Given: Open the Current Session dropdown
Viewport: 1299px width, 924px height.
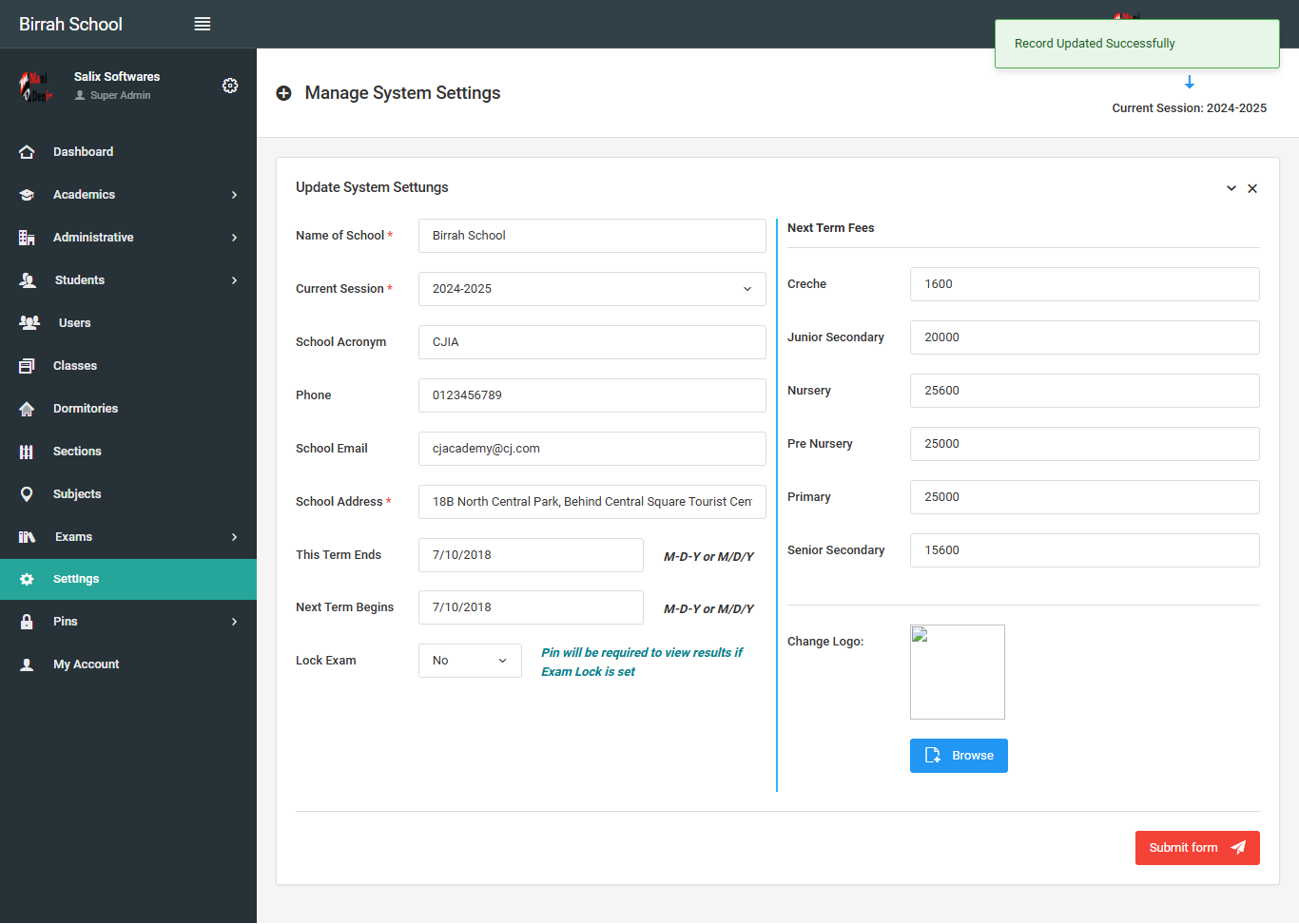Looking at the screenshot, I should click(x=592, y=289).
